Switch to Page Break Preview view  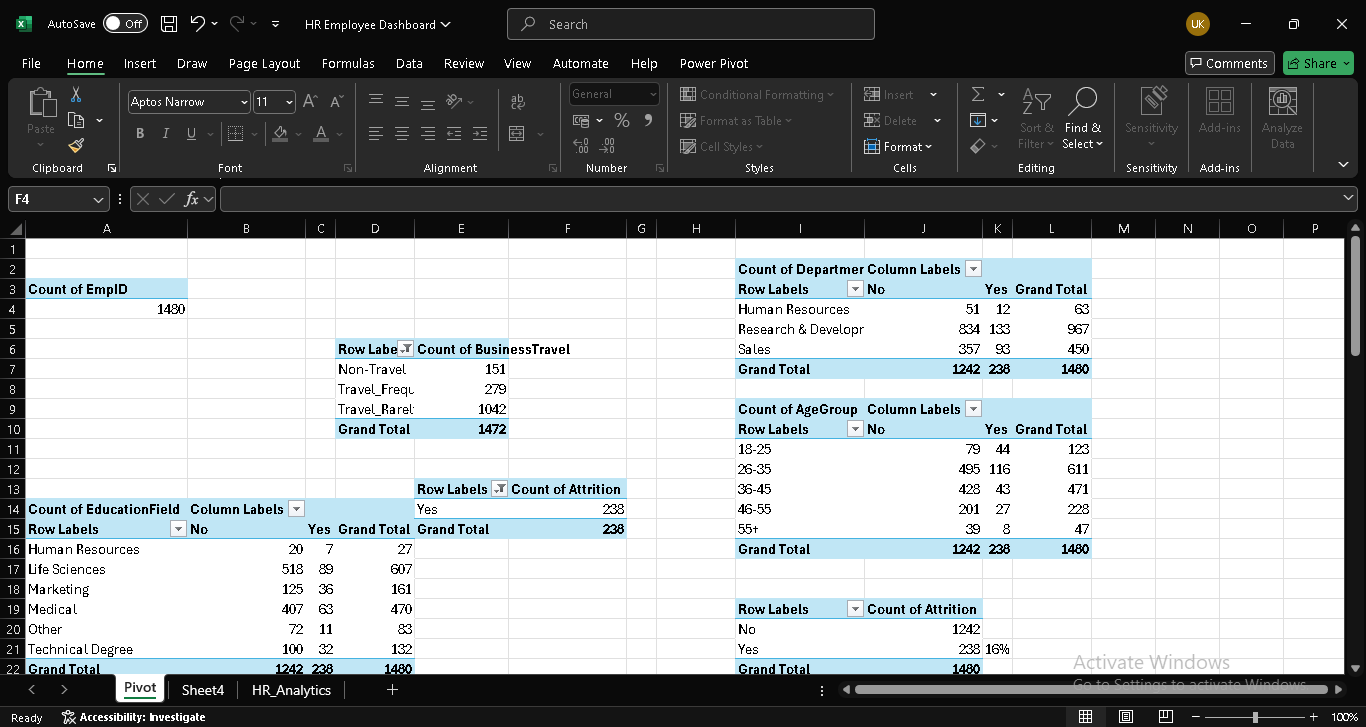tap(1165, 717)
